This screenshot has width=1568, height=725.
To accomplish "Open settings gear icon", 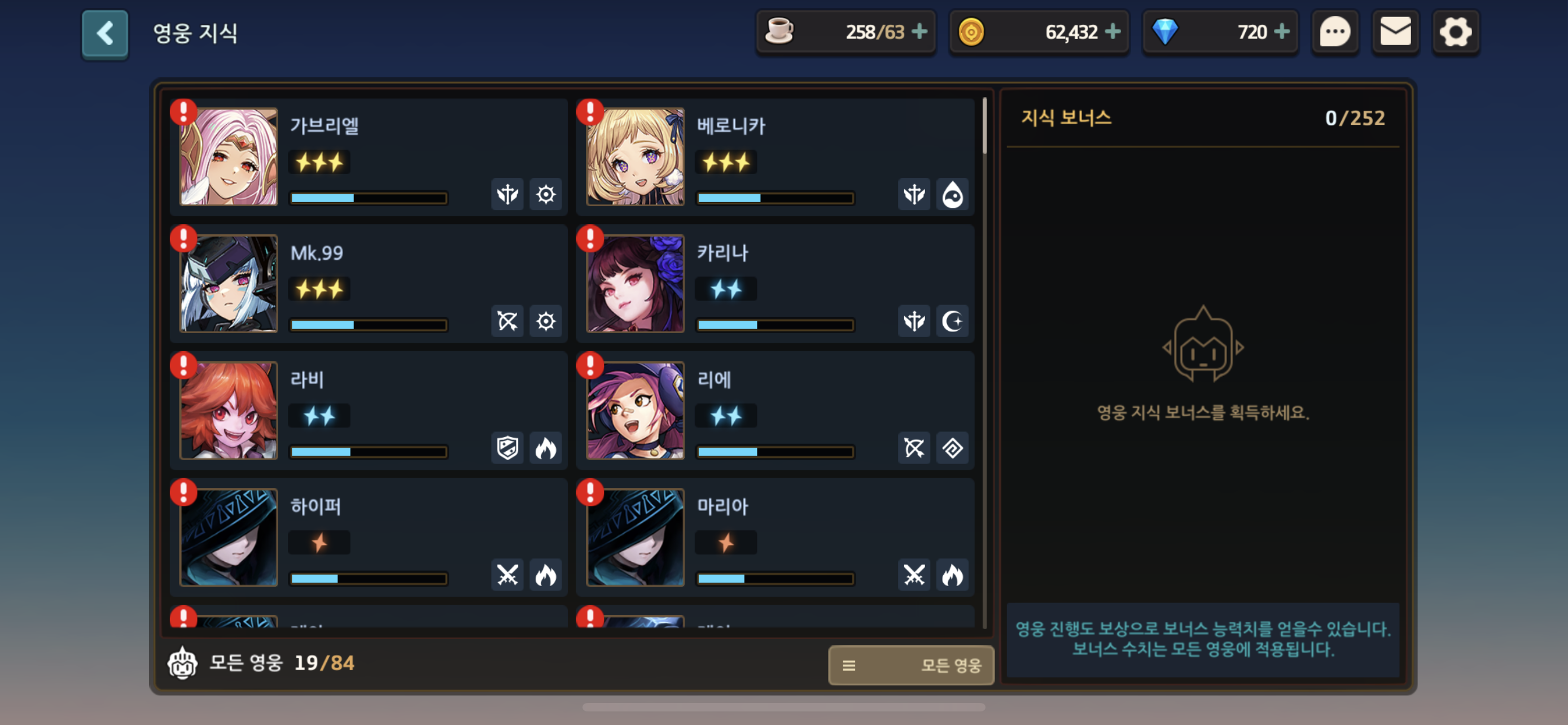I will click(x=1455, y=32).
